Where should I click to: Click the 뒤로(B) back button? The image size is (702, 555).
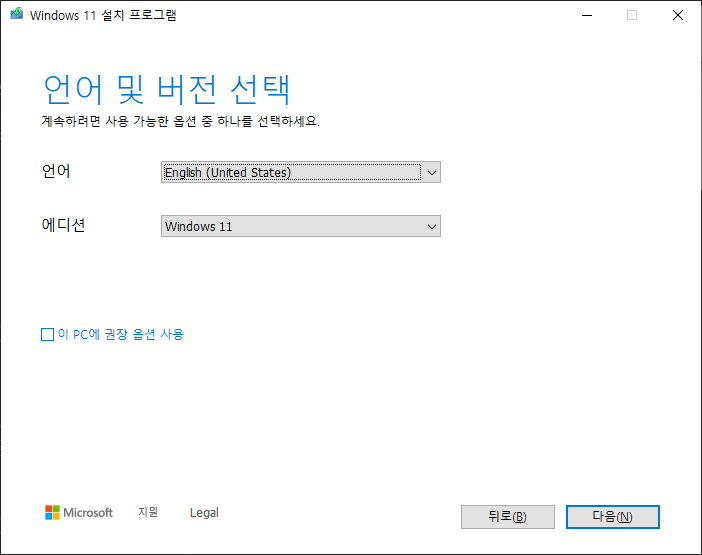[508, 517]
